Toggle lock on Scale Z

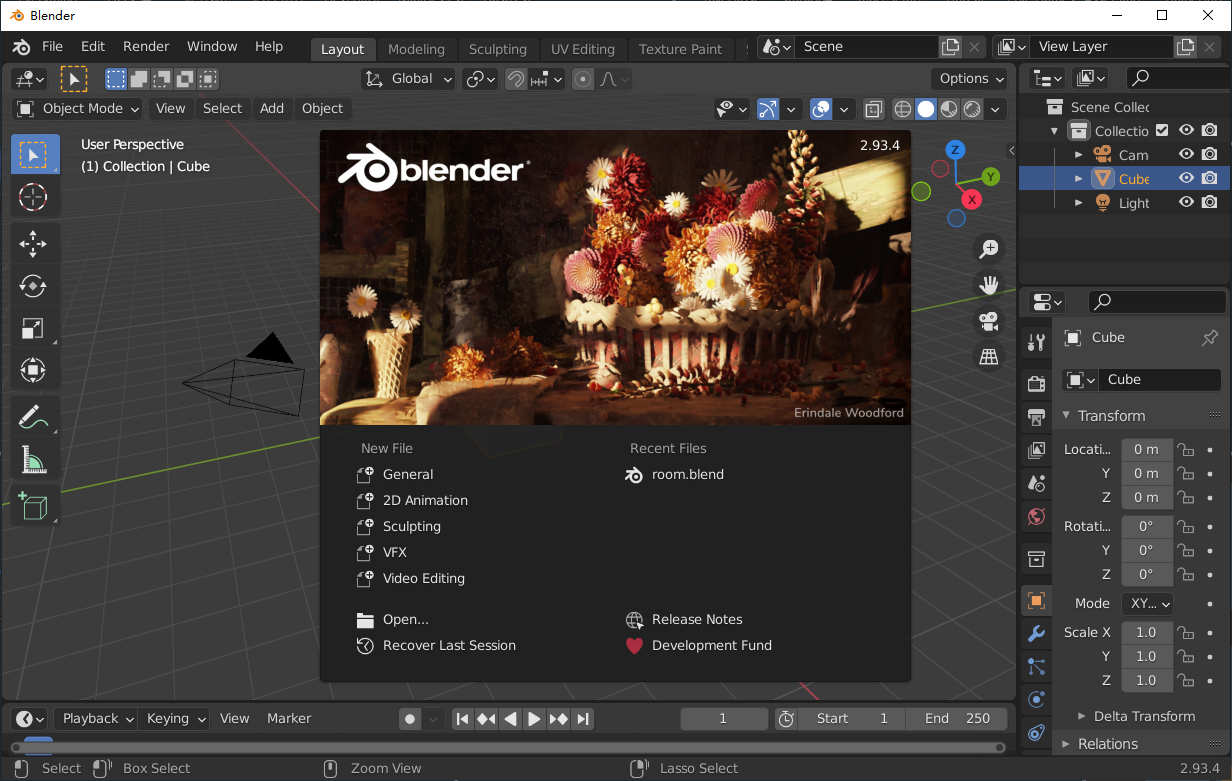(x=1185, y=680)
